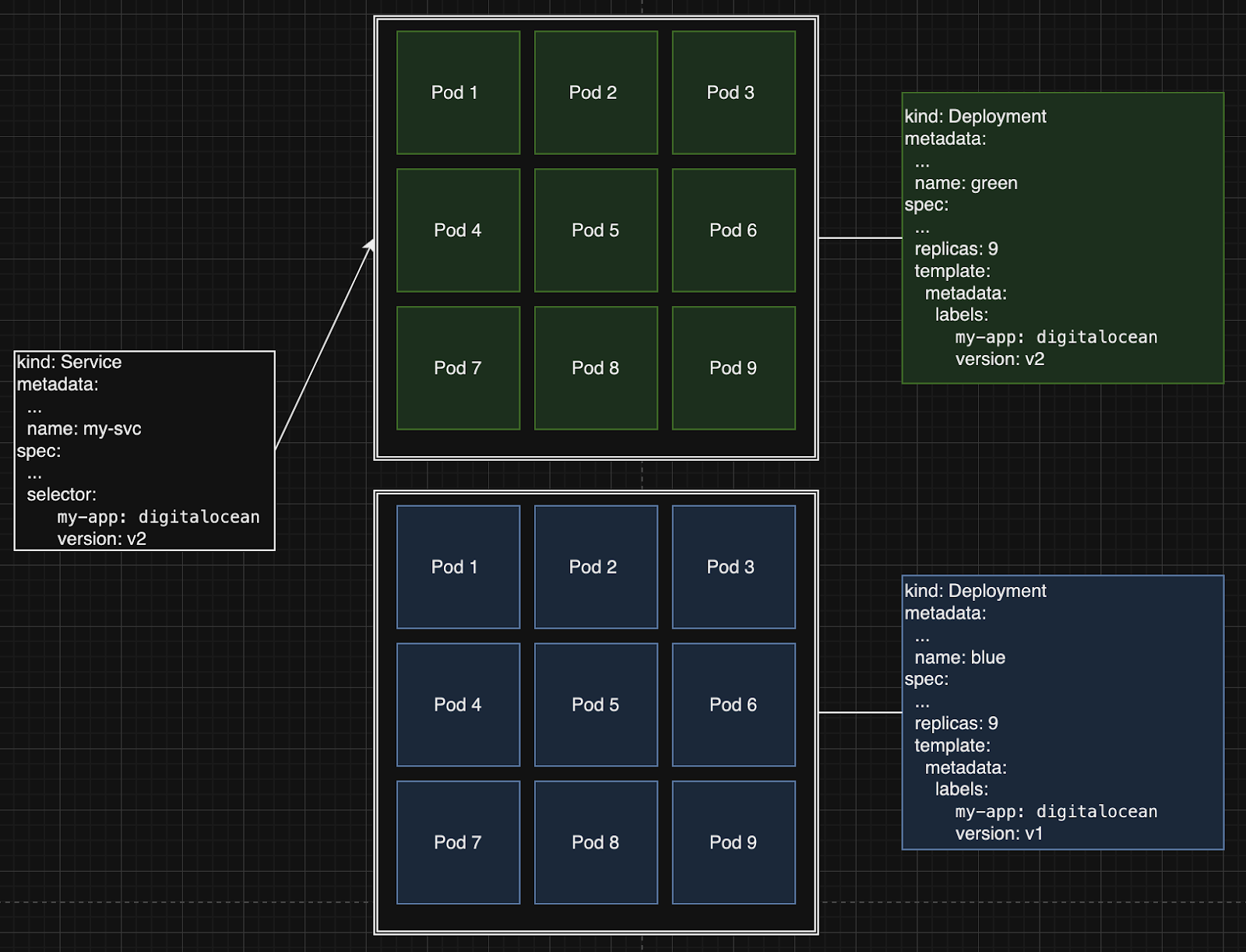Select connector line to green Deployment box
The height and width of the screenshot is (952, 1246).
click(860, 238)
